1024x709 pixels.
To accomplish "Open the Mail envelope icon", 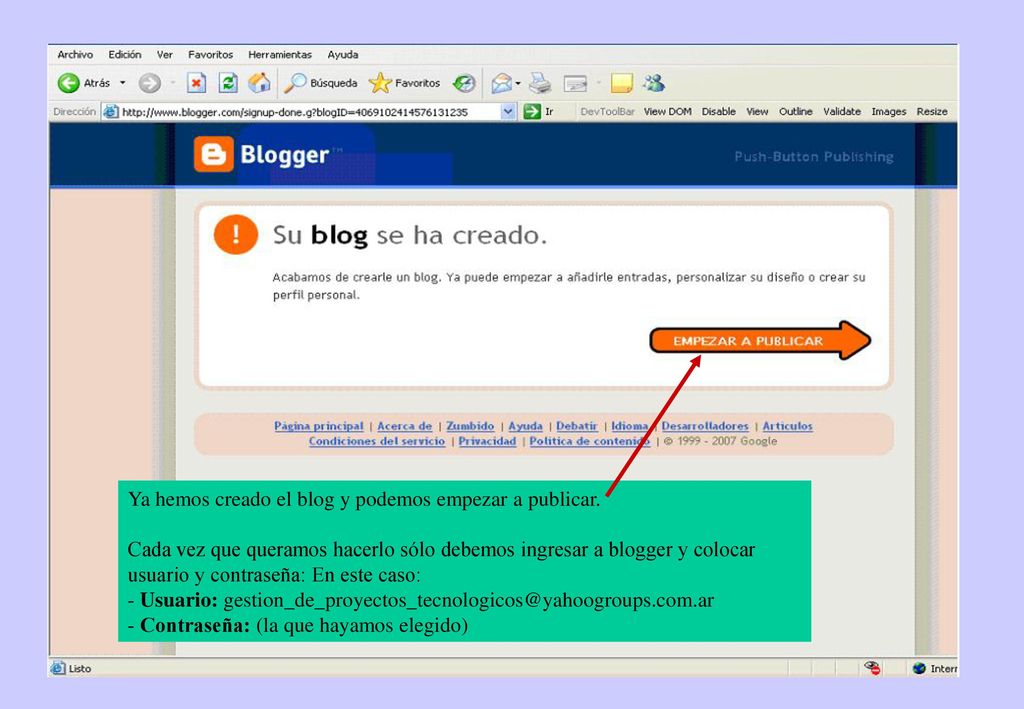I will [x=501, y=83].
